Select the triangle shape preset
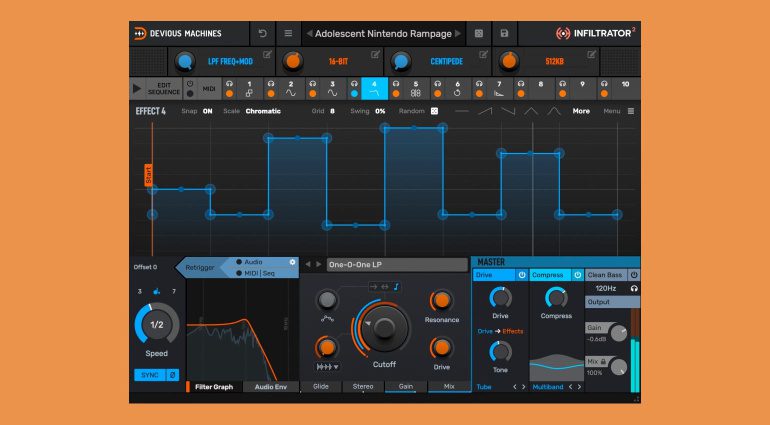Screen dimensions: 770x425 (531, 112)
